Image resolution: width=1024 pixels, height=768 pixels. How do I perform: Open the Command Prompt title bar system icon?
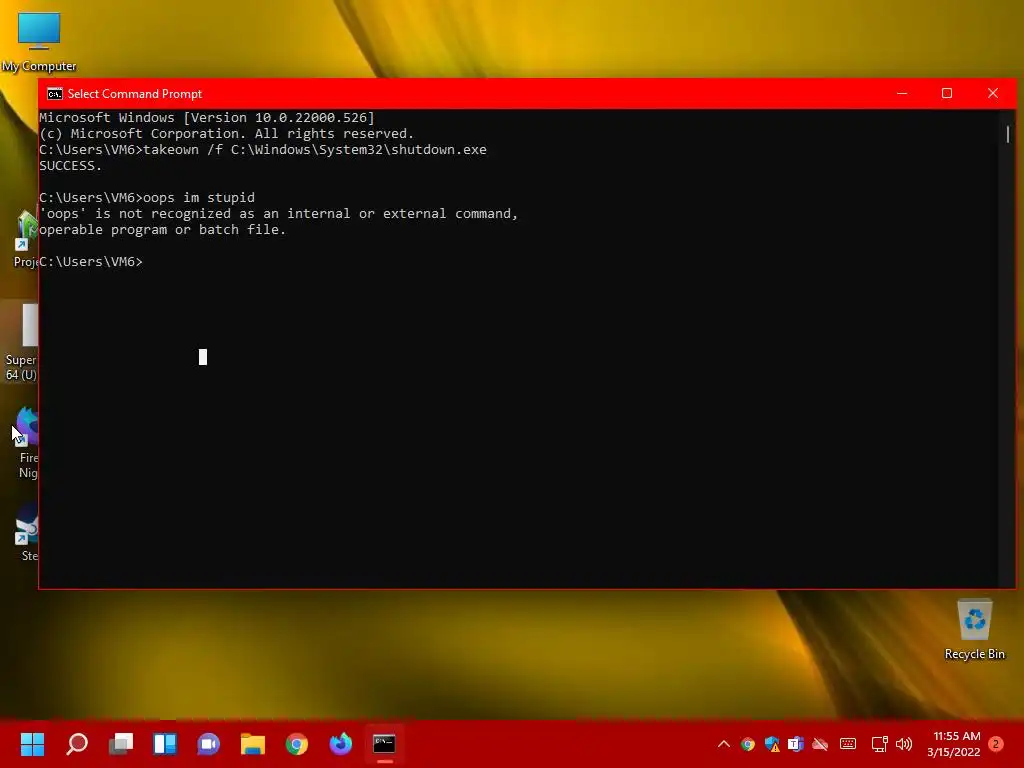click(x=55, y=93)
